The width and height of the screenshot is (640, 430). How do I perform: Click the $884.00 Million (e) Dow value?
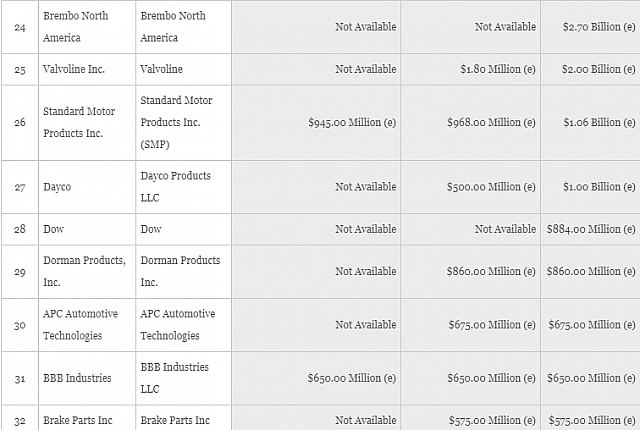(x=591, y=229)
